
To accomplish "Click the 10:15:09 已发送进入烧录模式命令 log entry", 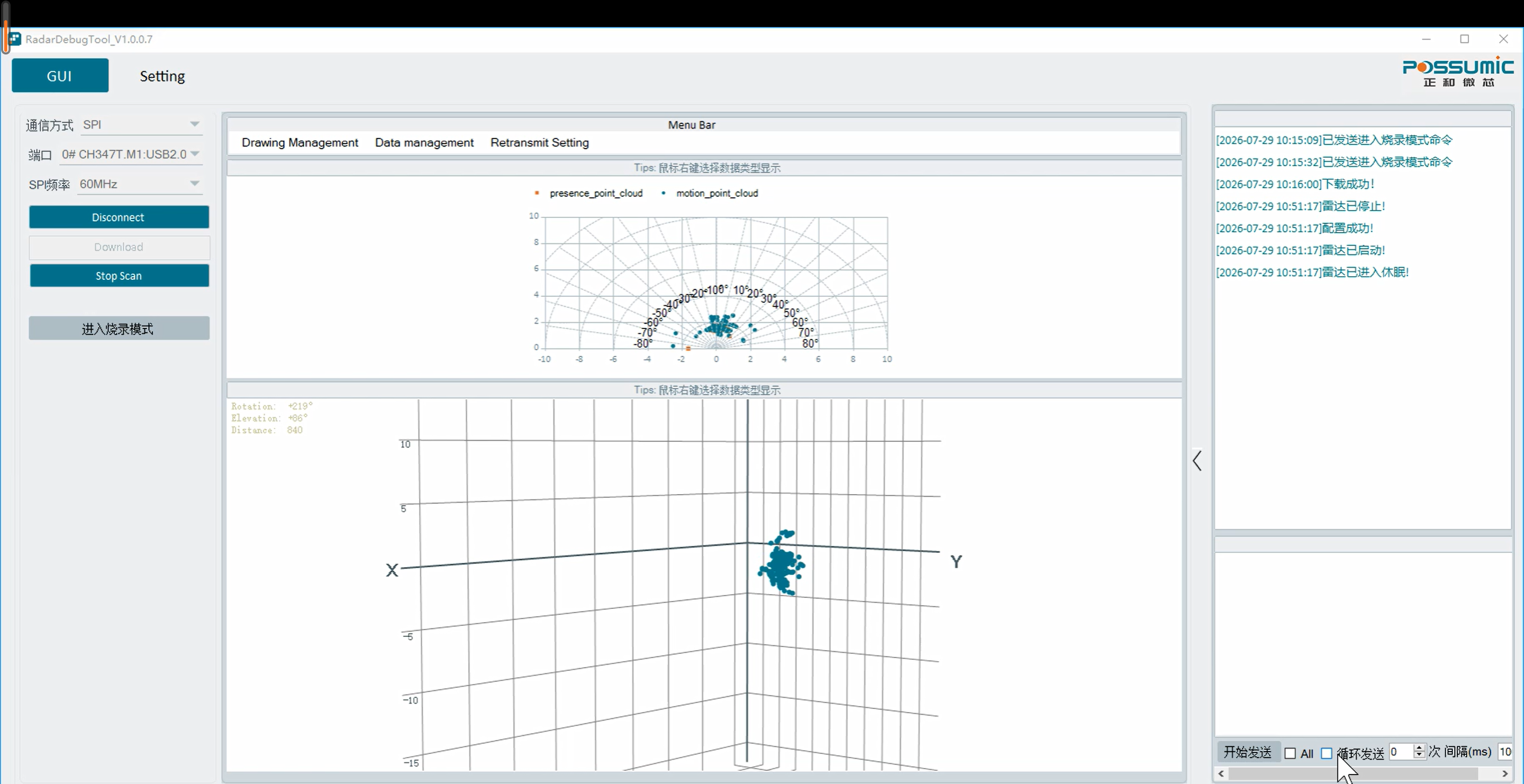I will pyautogui.click(x=1334, y=140).
